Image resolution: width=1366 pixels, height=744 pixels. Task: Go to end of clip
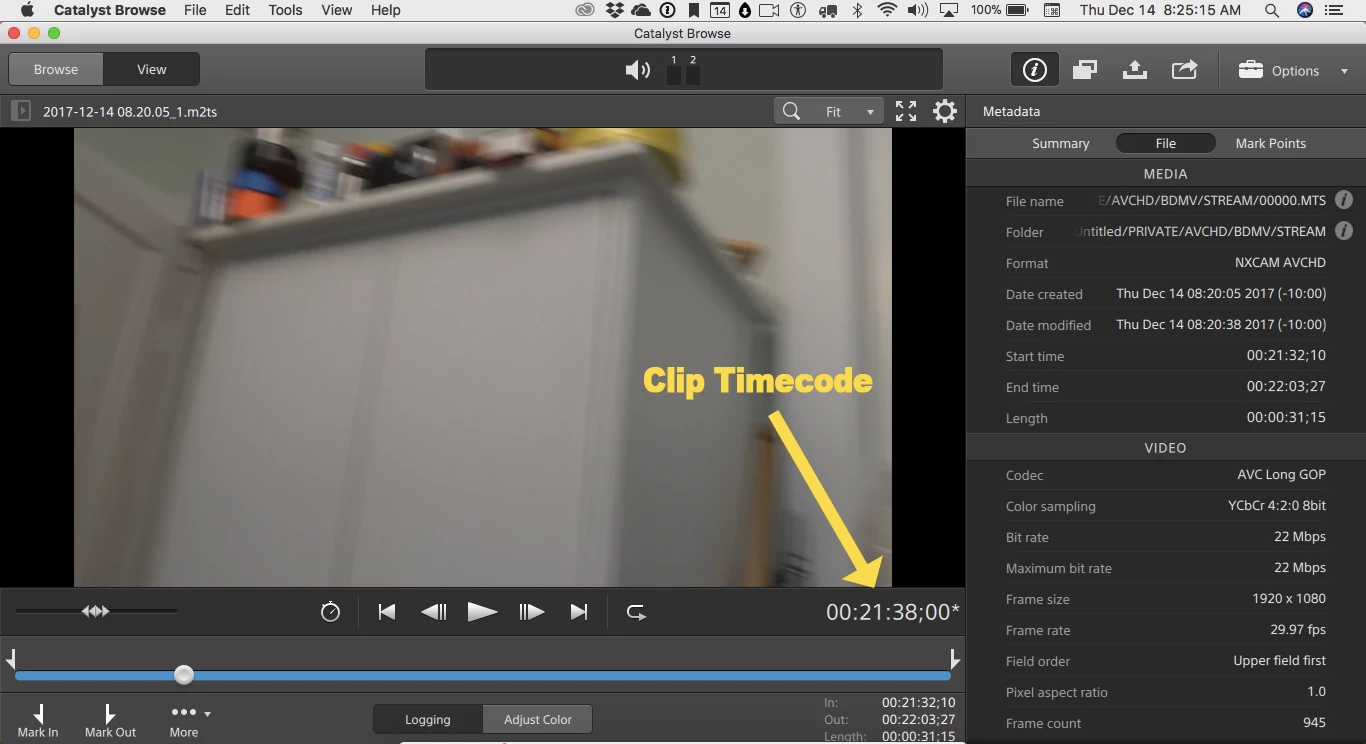pos(579,612)
